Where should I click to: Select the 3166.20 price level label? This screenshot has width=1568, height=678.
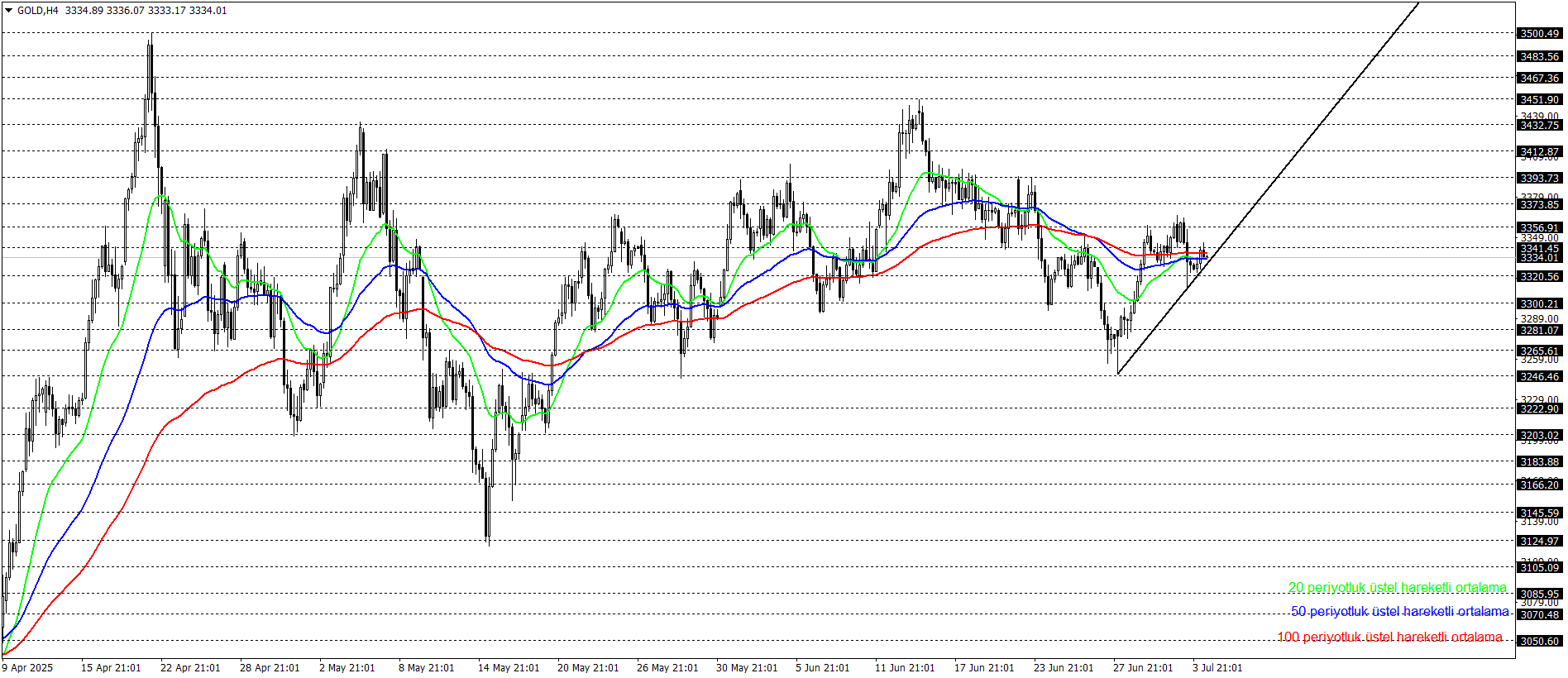click(x=1540, y=485)
